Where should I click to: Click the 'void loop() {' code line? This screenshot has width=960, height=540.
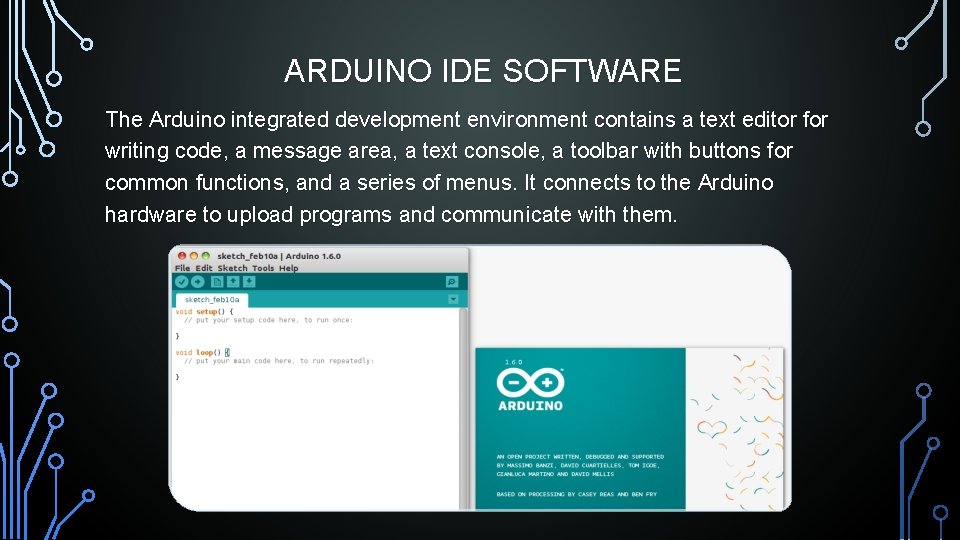[203, 353]
